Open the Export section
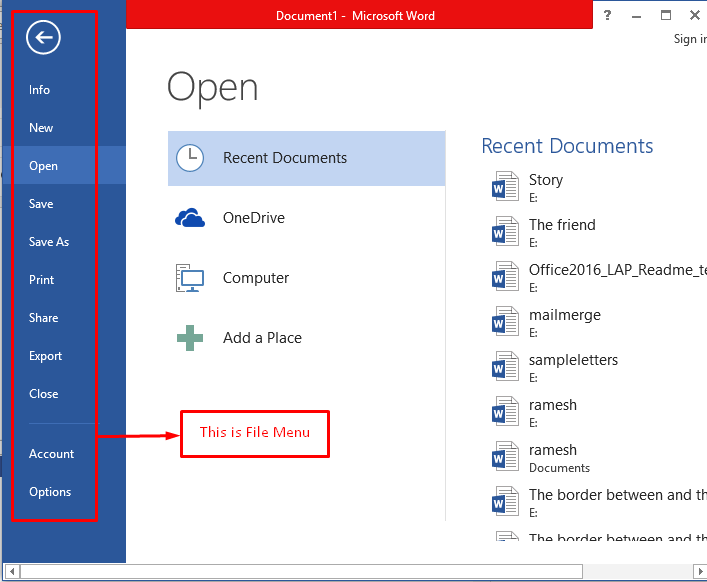 pos(45,356)
